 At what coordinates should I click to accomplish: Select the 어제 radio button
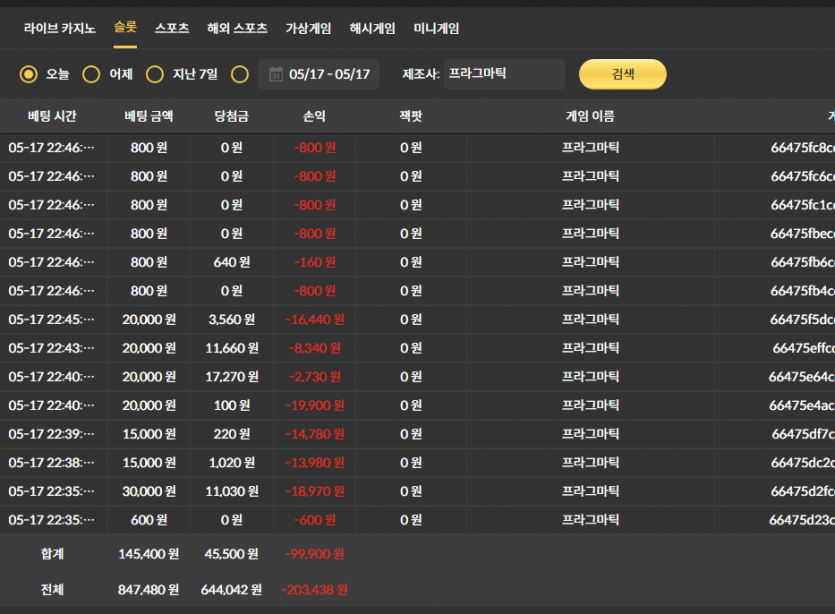[91, 74]
